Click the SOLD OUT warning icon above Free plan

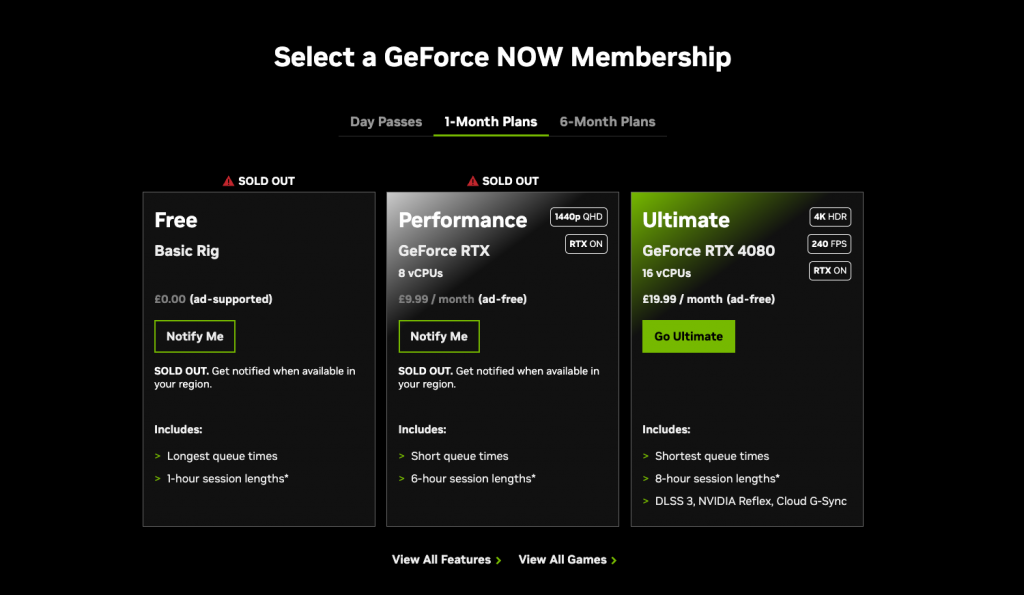(x=229, y=180)
